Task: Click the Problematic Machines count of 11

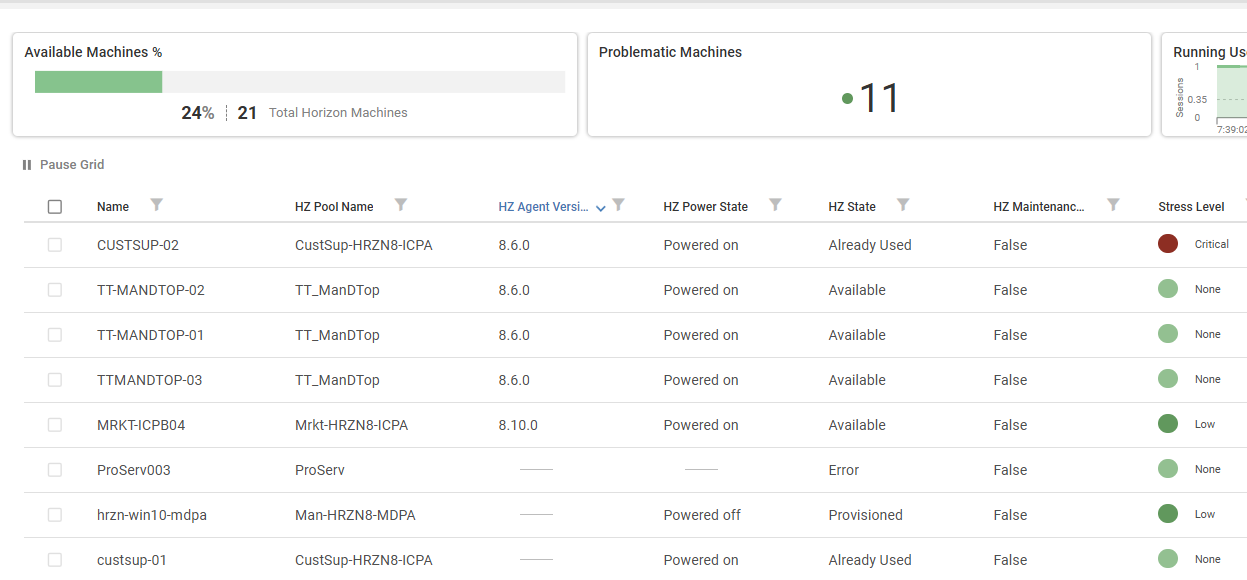Action: 879,98
